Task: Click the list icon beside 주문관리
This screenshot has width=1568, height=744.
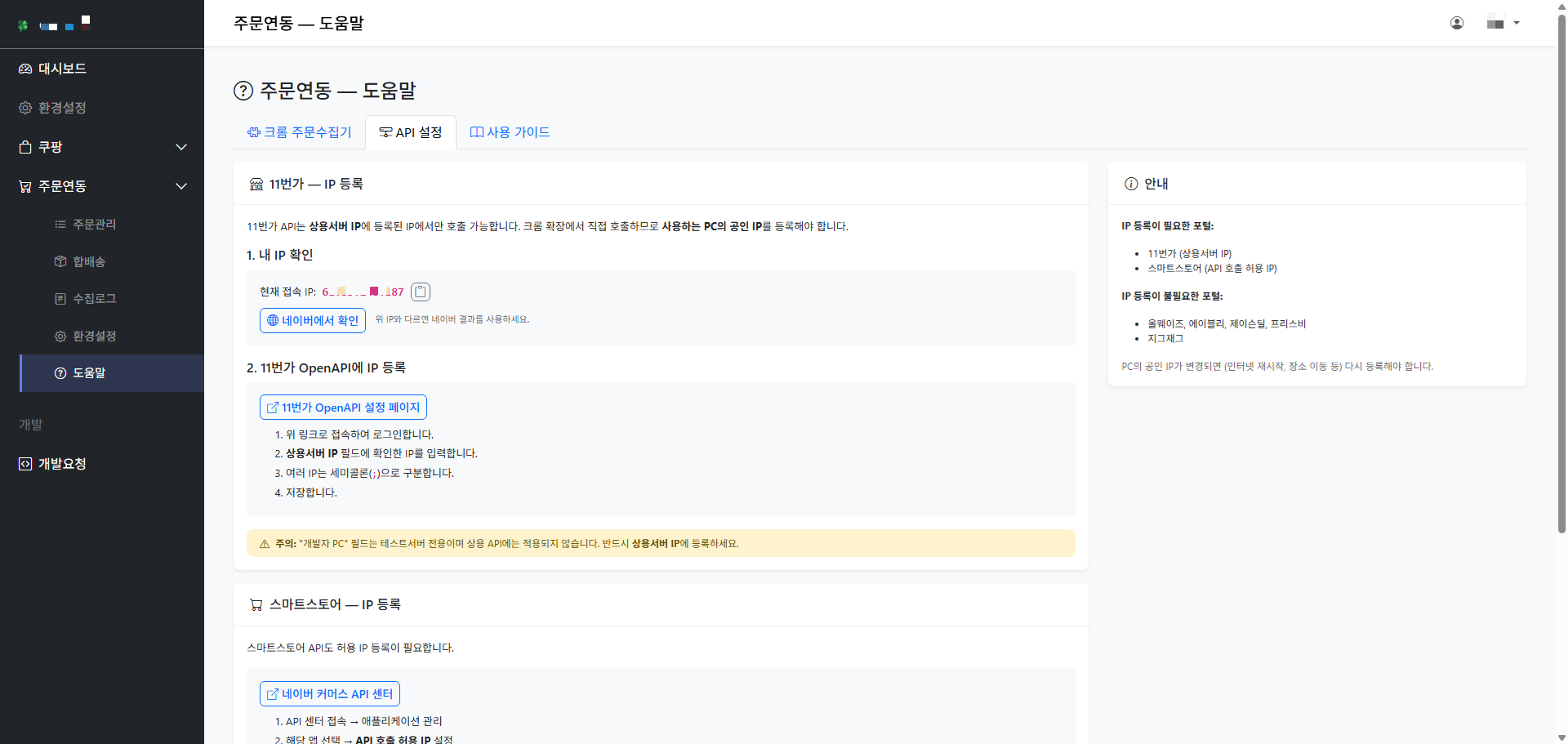Action: [x=60, y=224]
